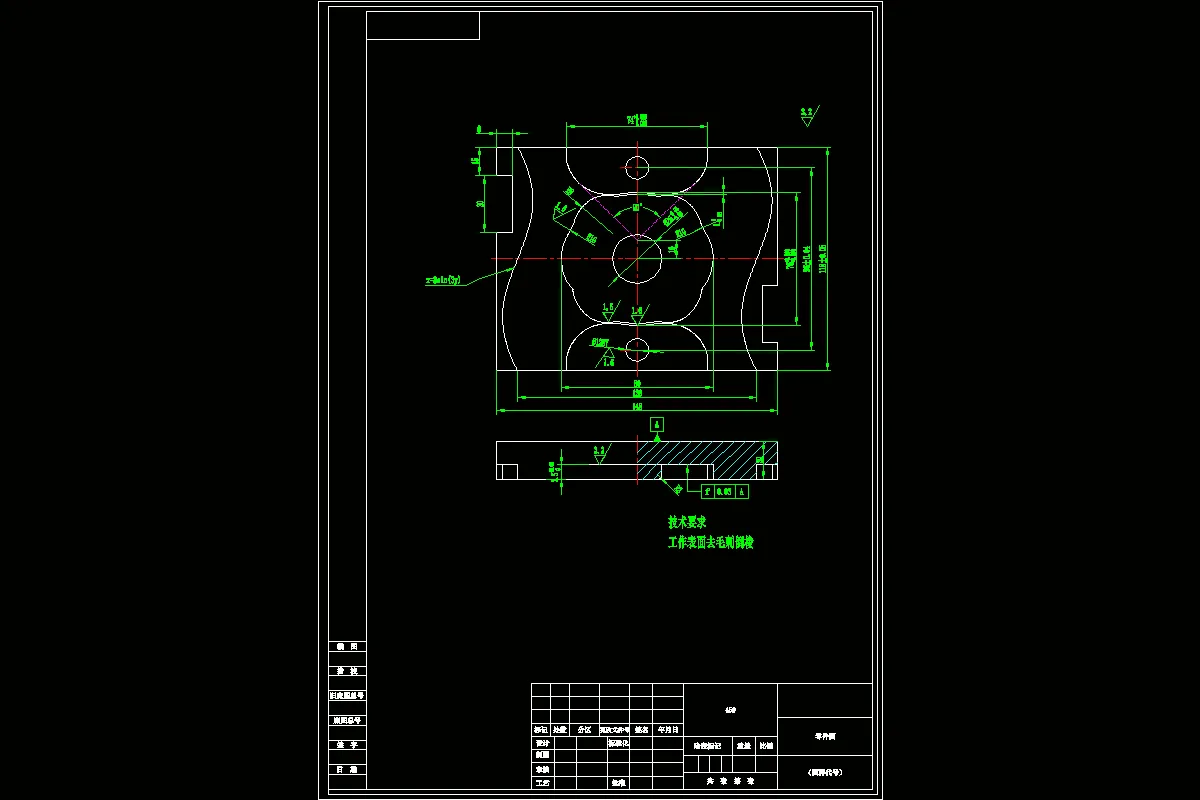The width and height of the screenshot is (1200, 800).
Task: Click the datum A box above section view
Action: (x=657, y=425)
